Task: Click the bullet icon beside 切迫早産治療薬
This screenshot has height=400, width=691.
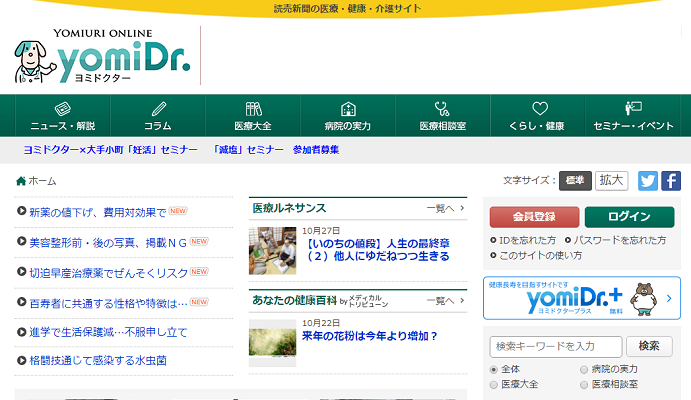Action: pyautogui.click(x=22, y=272)
